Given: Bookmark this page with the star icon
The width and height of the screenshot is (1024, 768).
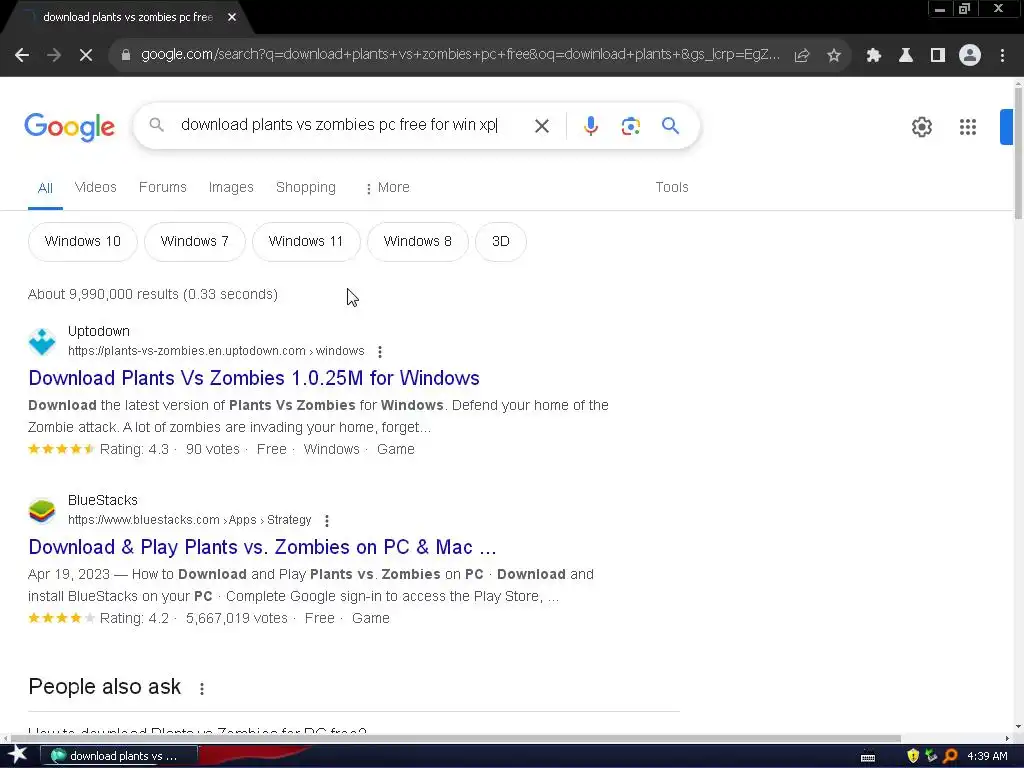Looking at the screenshot, I should click(834, 56).
